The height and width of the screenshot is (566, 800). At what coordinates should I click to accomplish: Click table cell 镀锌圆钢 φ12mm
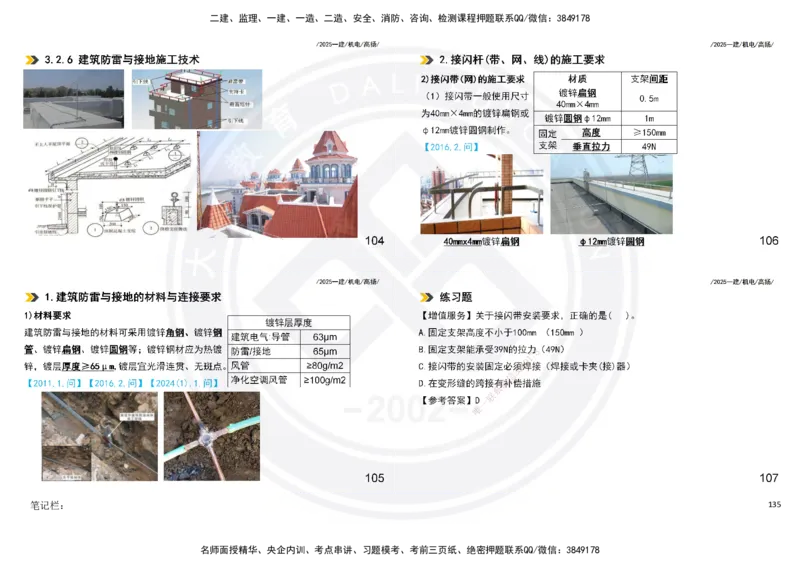click(578, 118)
